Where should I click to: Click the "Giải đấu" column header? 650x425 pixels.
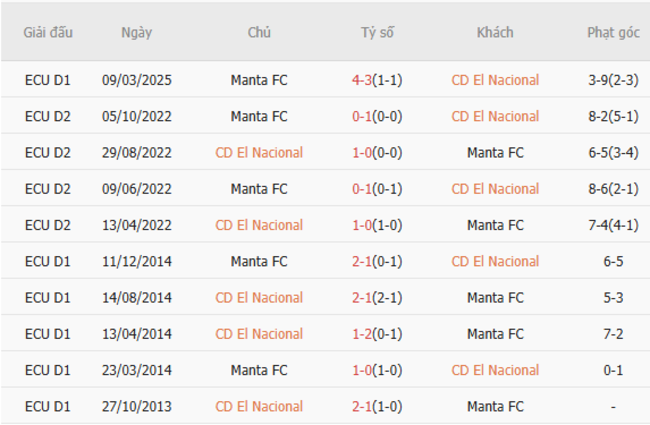tap(48, 32)
